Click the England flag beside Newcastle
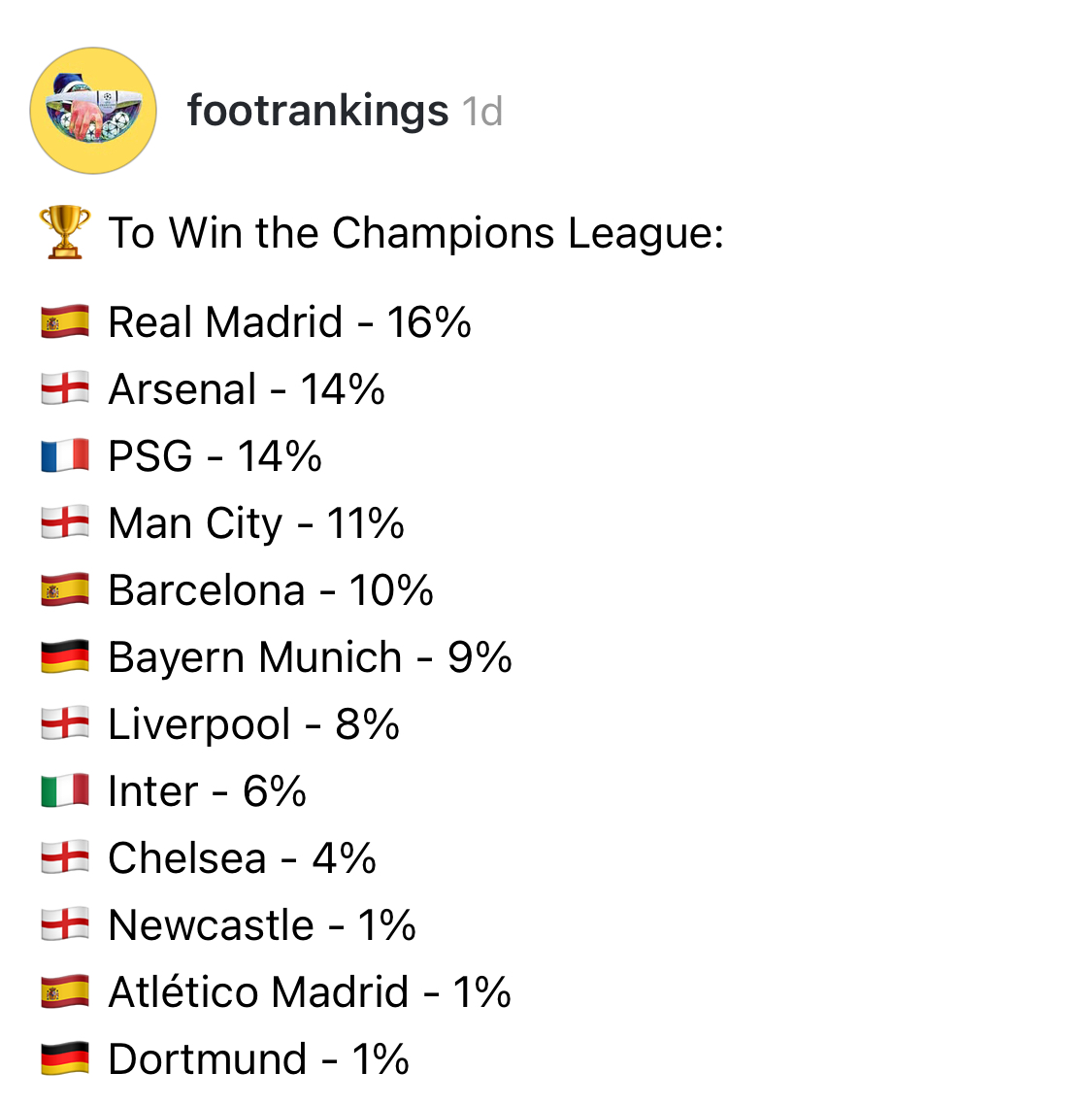 coord(65,924)
